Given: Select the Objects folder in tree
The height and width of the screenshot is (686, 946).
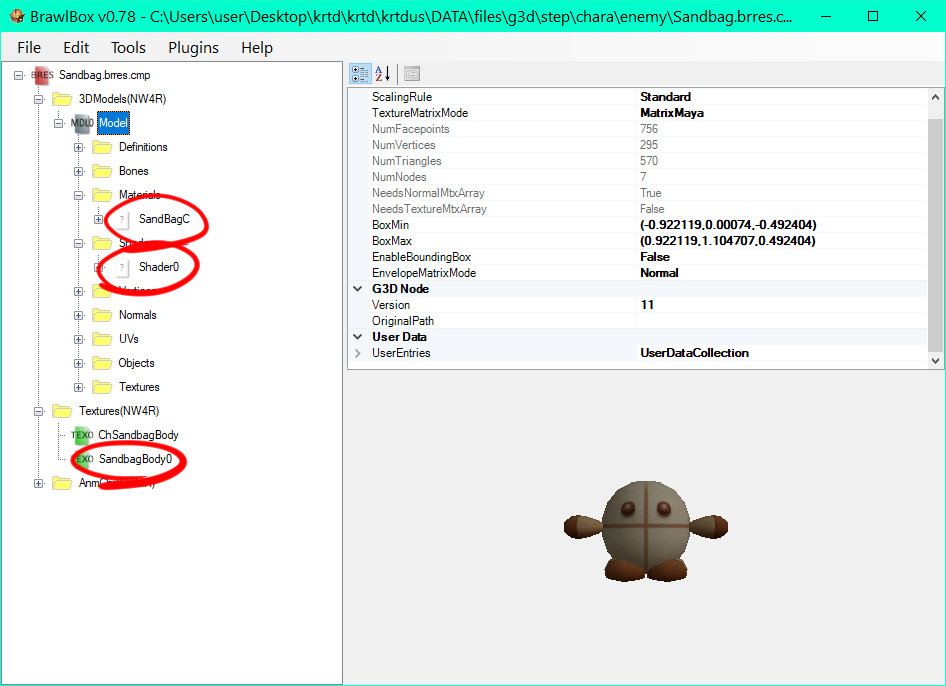Looking at the screenshot, I should [136, 363].
